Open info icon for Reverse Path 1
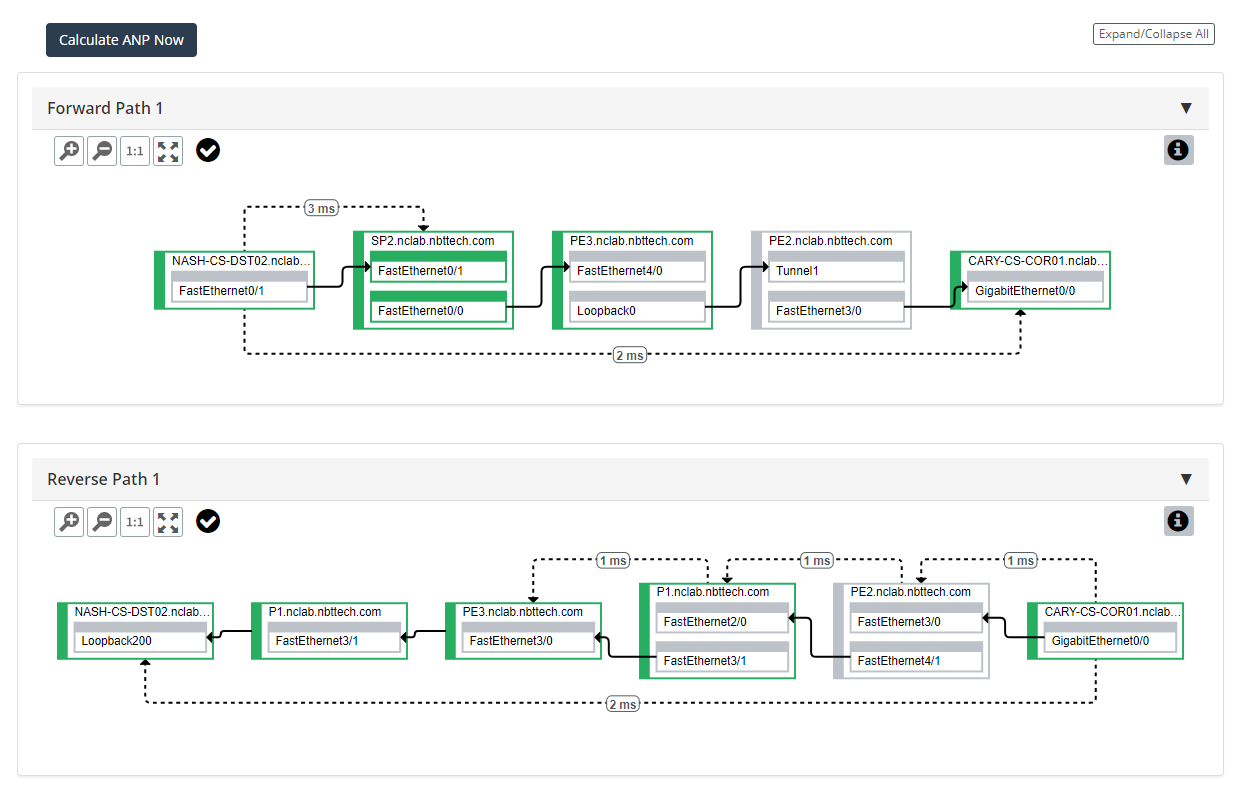 click(1179, 521)
